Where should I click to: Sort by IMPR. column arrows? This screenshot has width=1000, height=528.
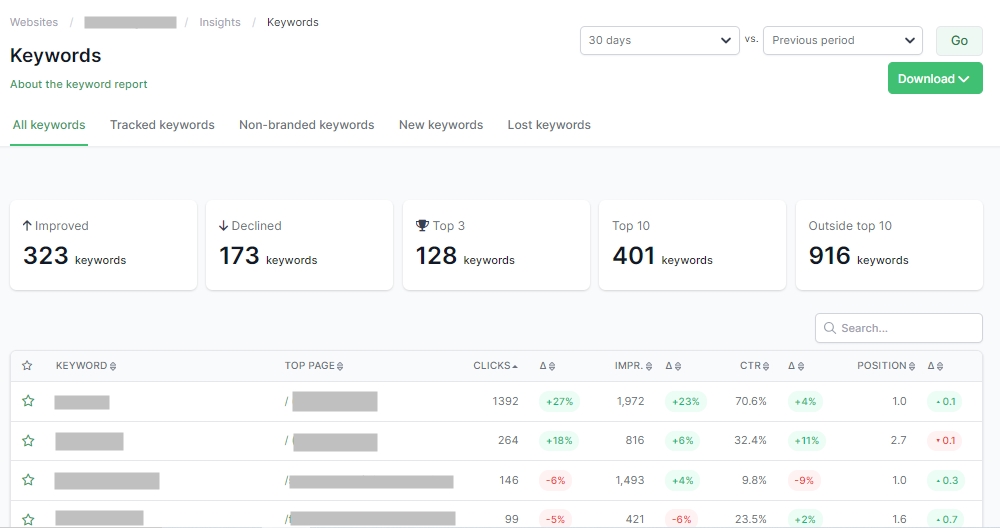coord(649,366)
